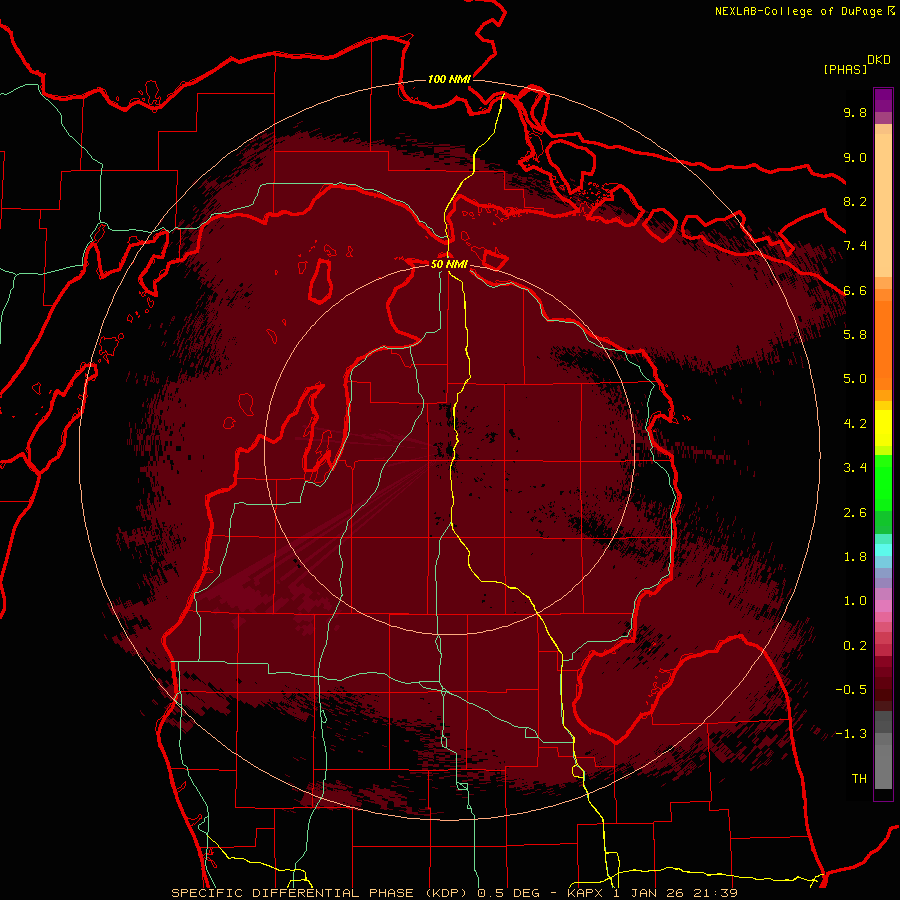Click the 5.0 scale value

(855, 379)
